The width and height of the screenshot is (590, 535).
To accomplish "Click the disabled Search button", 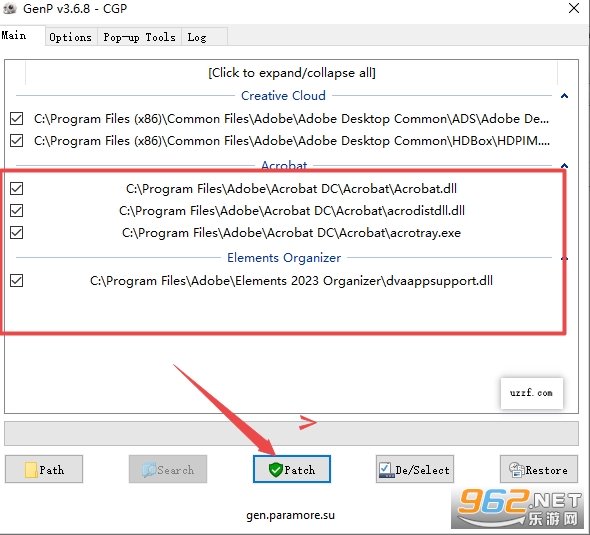I will pos(168,469).
